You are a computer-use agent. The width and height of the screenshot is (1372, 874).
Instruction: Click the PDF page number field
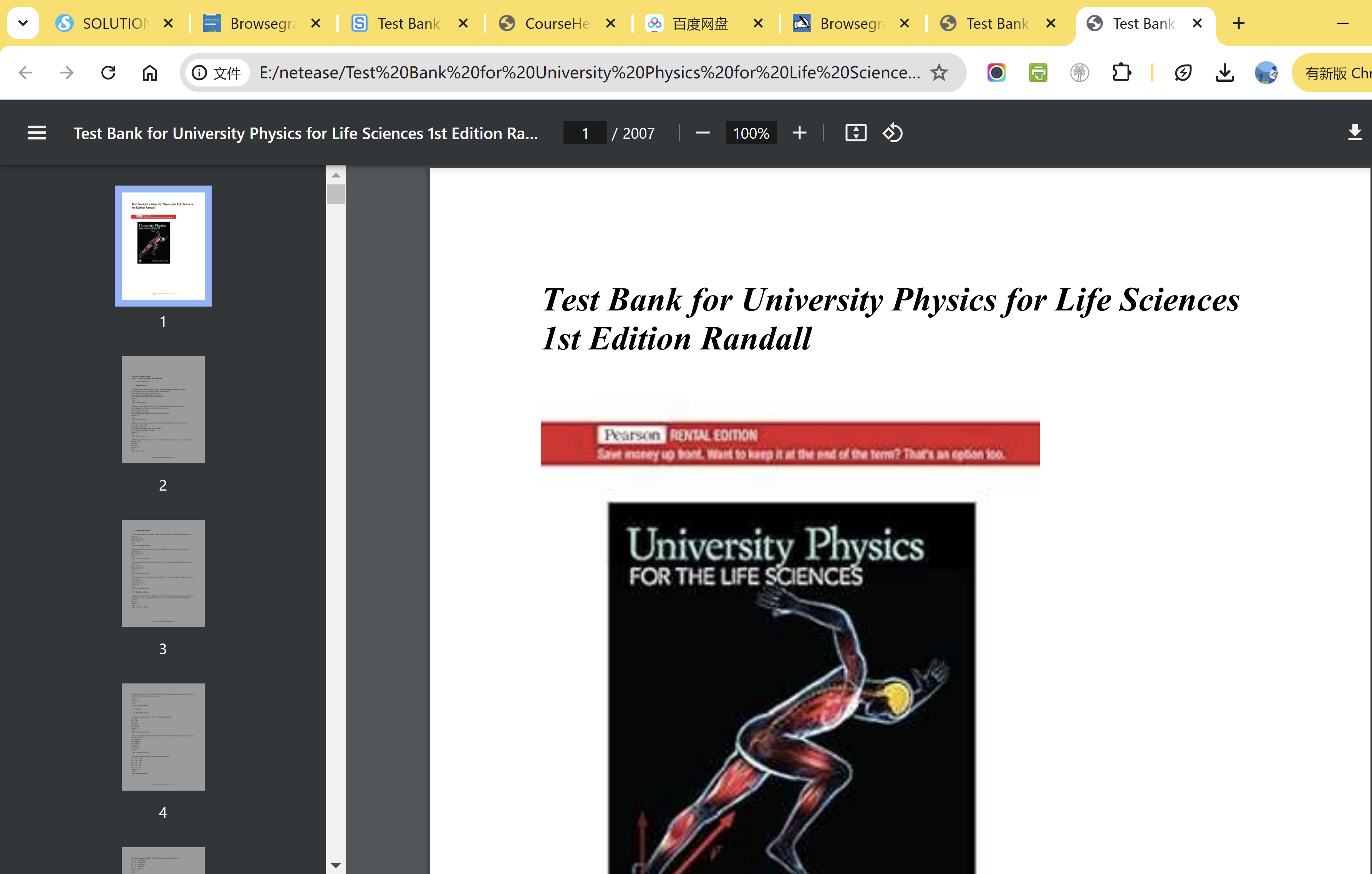585,133
